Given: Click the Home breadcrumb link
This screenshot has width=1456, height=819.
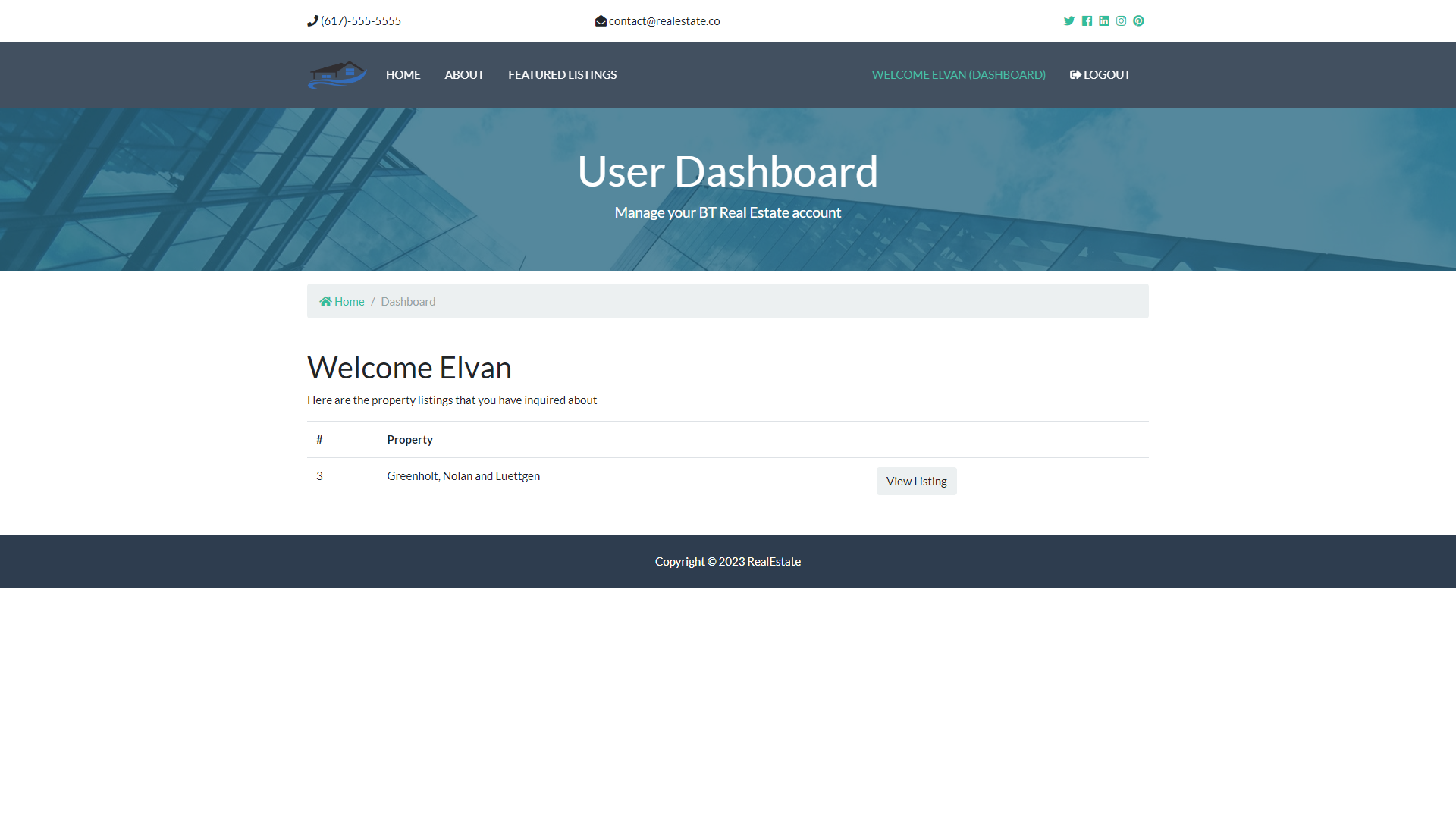Looking at the screenshot, I should (342, 301).
